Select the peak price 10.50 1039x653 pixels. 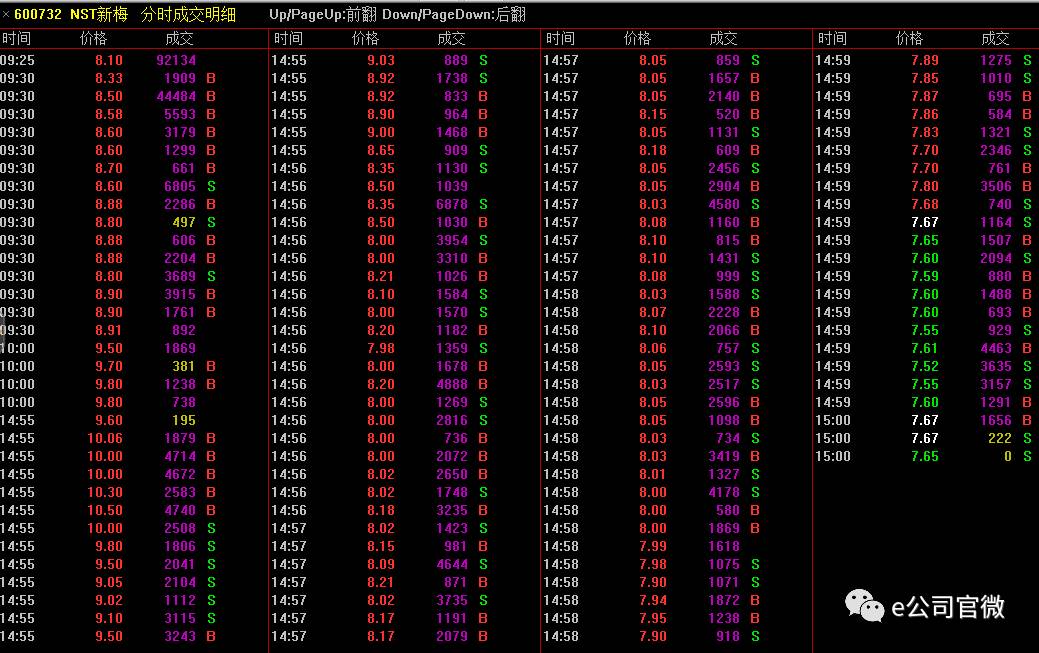(x=105, y=510)
